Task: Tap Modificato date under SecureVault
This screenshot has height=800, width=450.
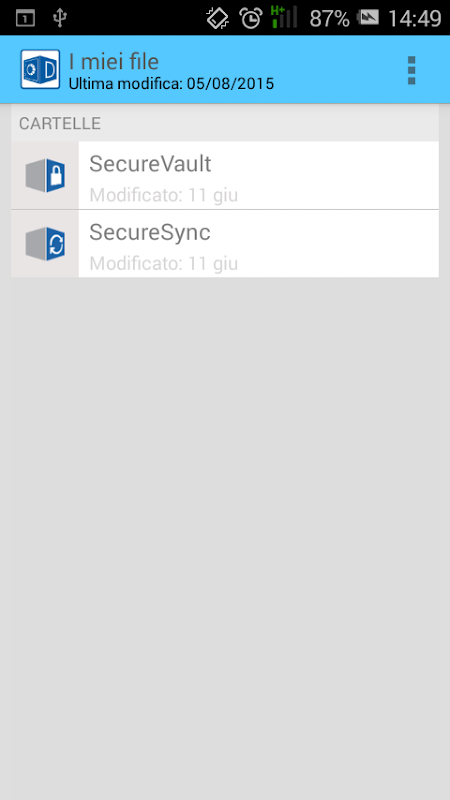Action: click(x=164, y=195)
